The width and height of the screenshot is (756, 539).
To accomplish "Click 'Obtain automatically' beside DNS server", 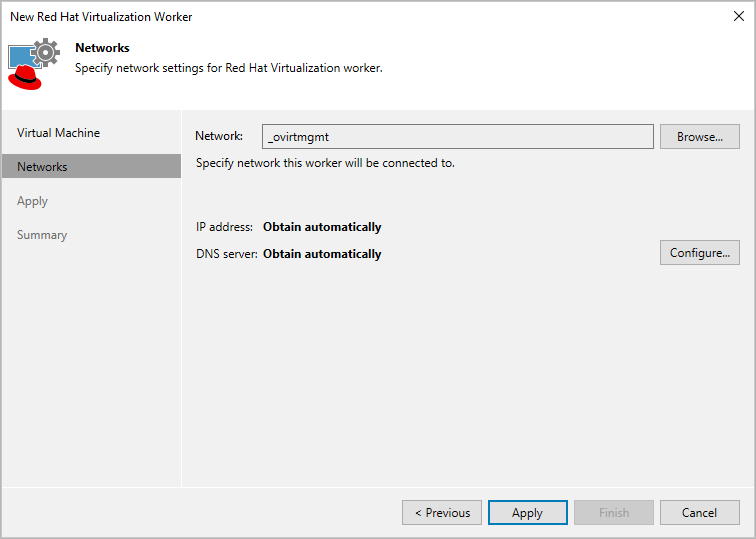I will coord(322,254).
